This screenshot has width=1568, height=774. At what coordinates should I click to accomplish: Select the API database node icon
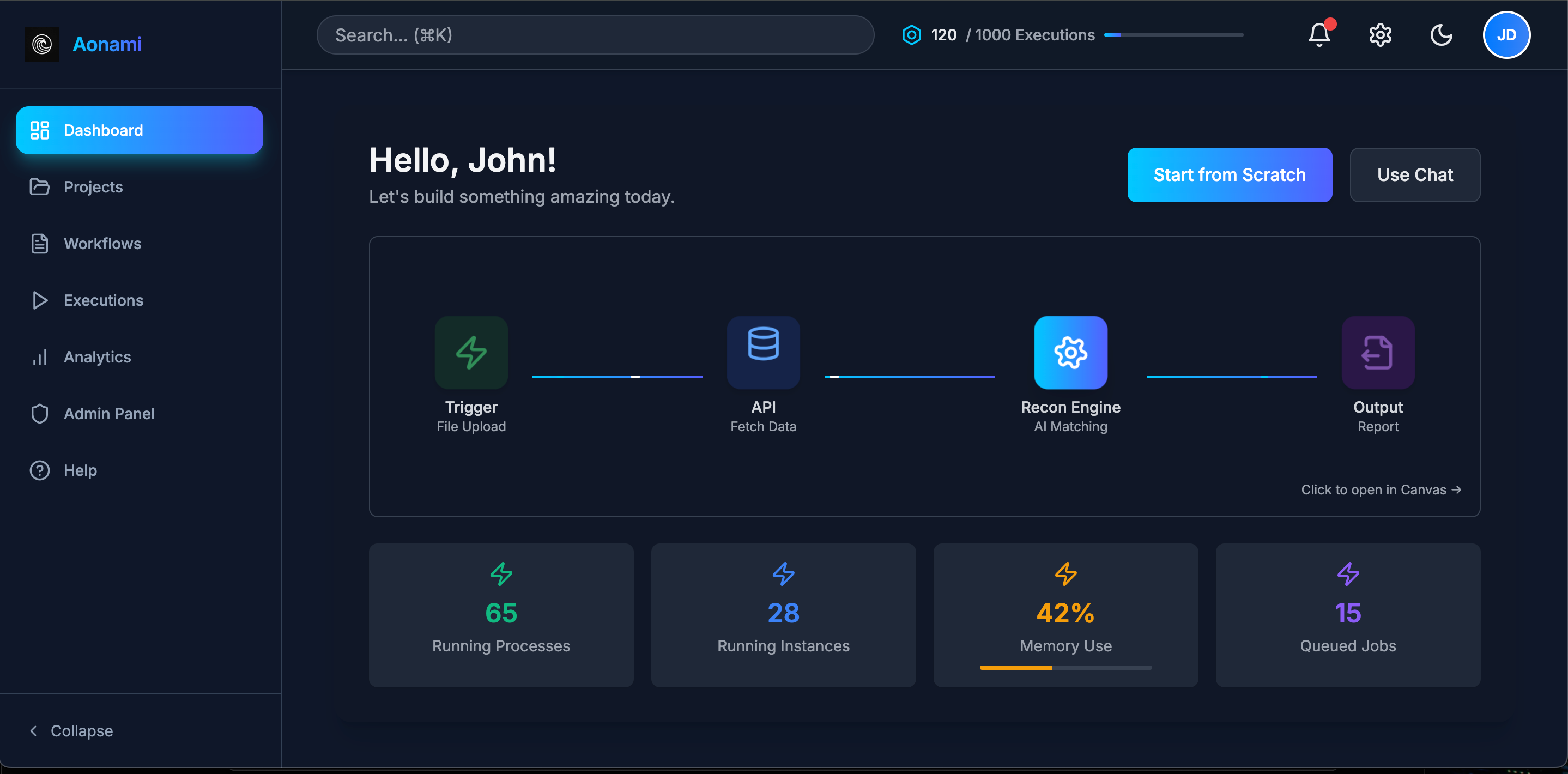point(764,352)
